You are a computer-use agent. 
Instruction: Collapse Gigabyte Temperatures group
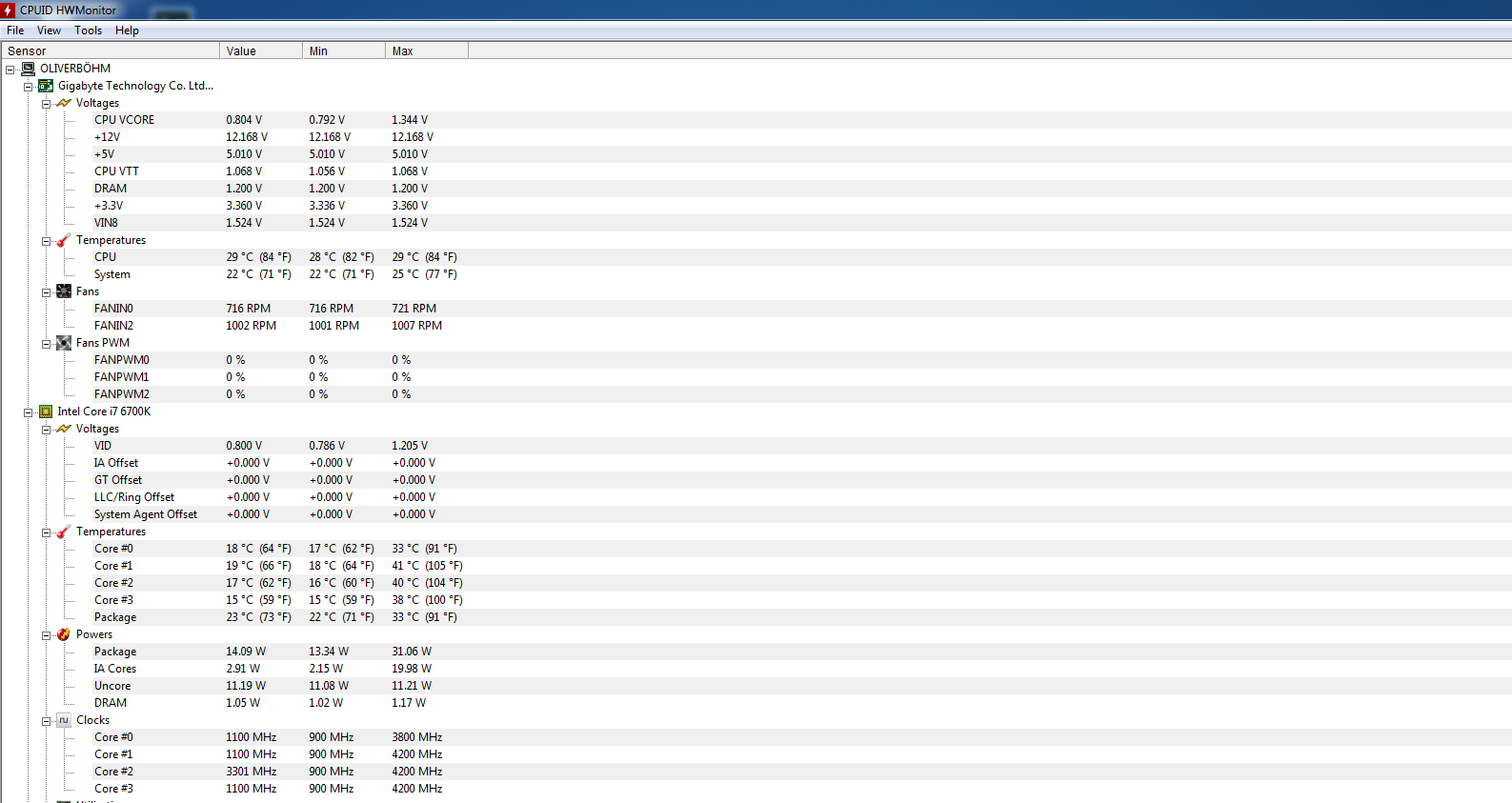point(46,241)
